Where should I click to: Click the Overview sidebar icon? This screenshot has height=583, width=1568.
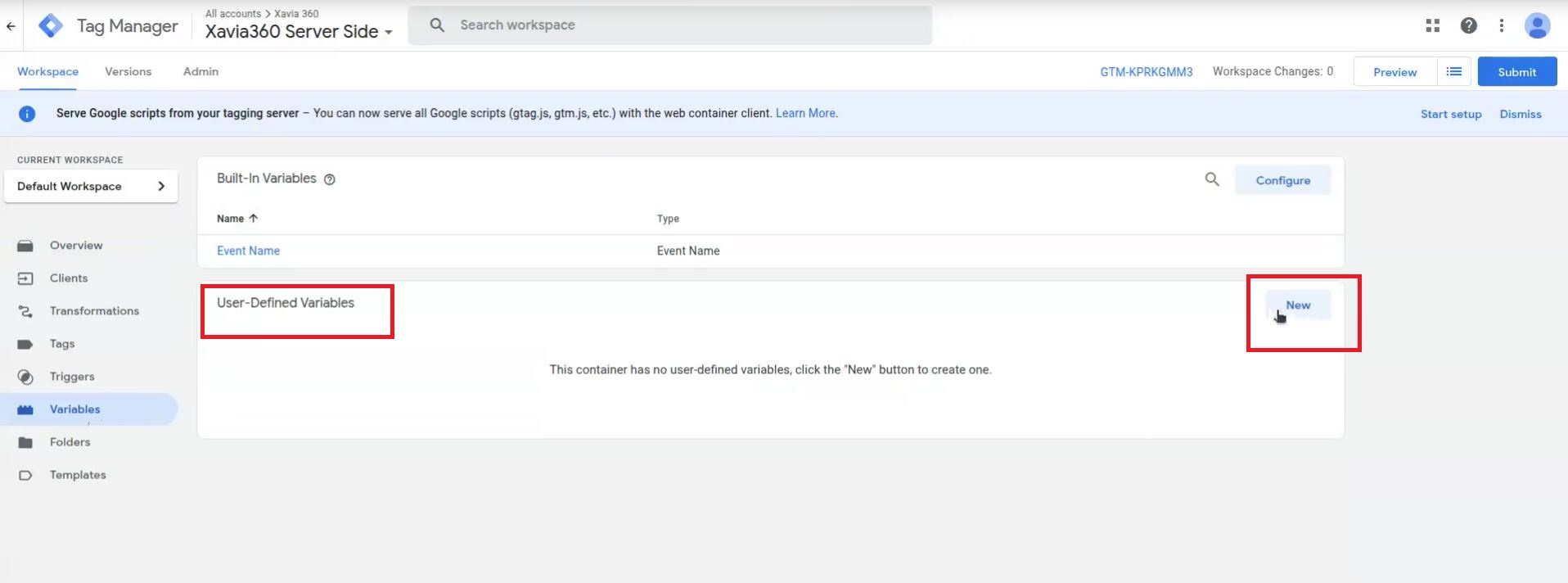pos(25,246)
